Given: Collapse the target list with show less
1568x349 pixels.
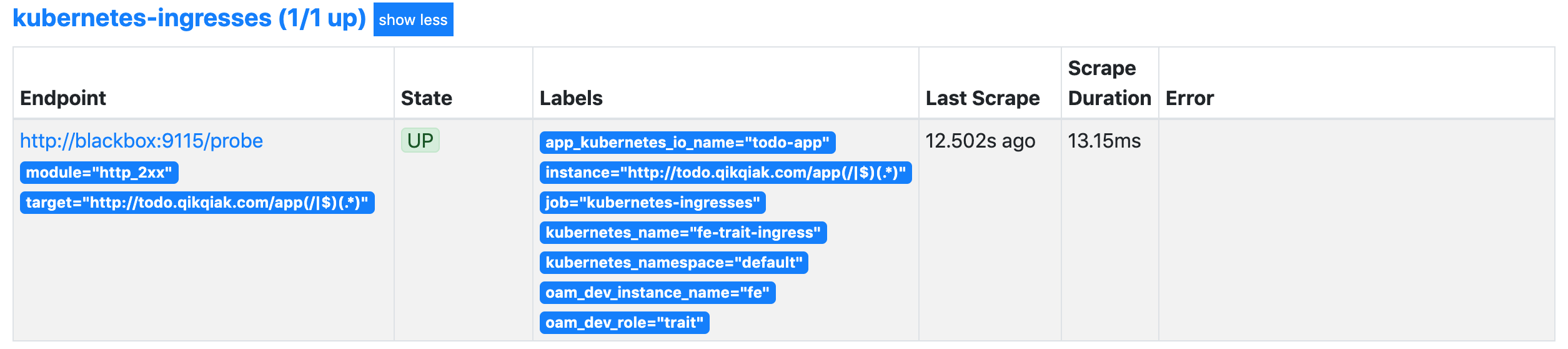Looking at the screenshot, I should [x=413, y=19].
